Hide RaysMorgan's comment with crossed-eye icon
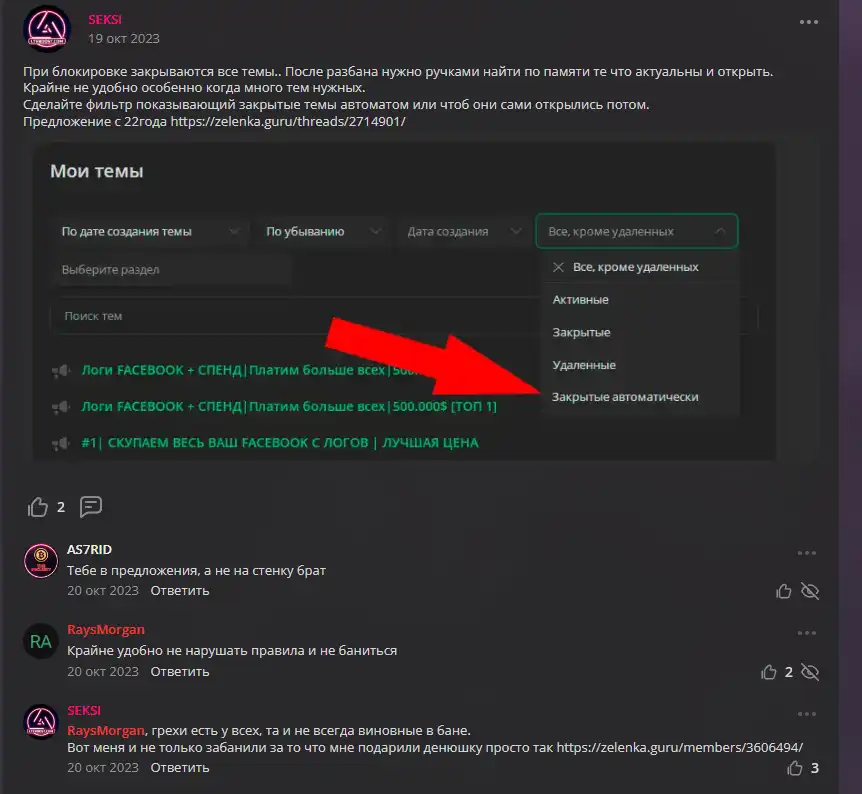Image resolution: width=862 pixels, height=794 pixels. [810, 672]
